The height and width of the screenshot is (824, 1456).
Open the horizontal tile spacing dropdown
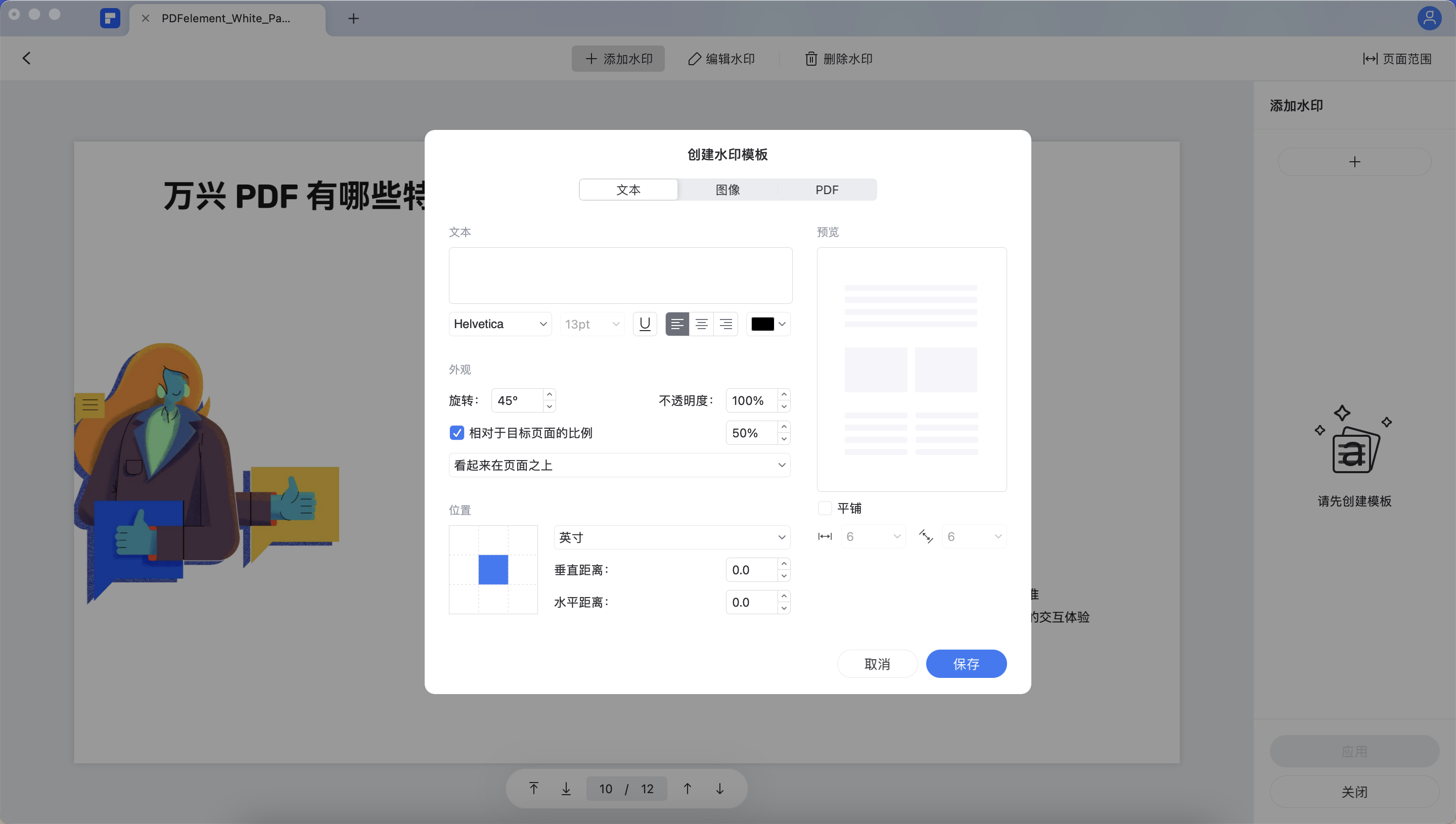(873, 536)
